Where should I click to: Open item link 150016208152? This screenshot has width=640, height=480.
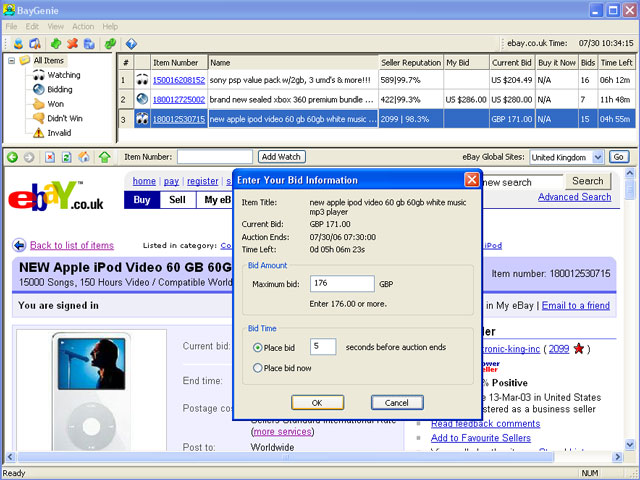[179, 80]
